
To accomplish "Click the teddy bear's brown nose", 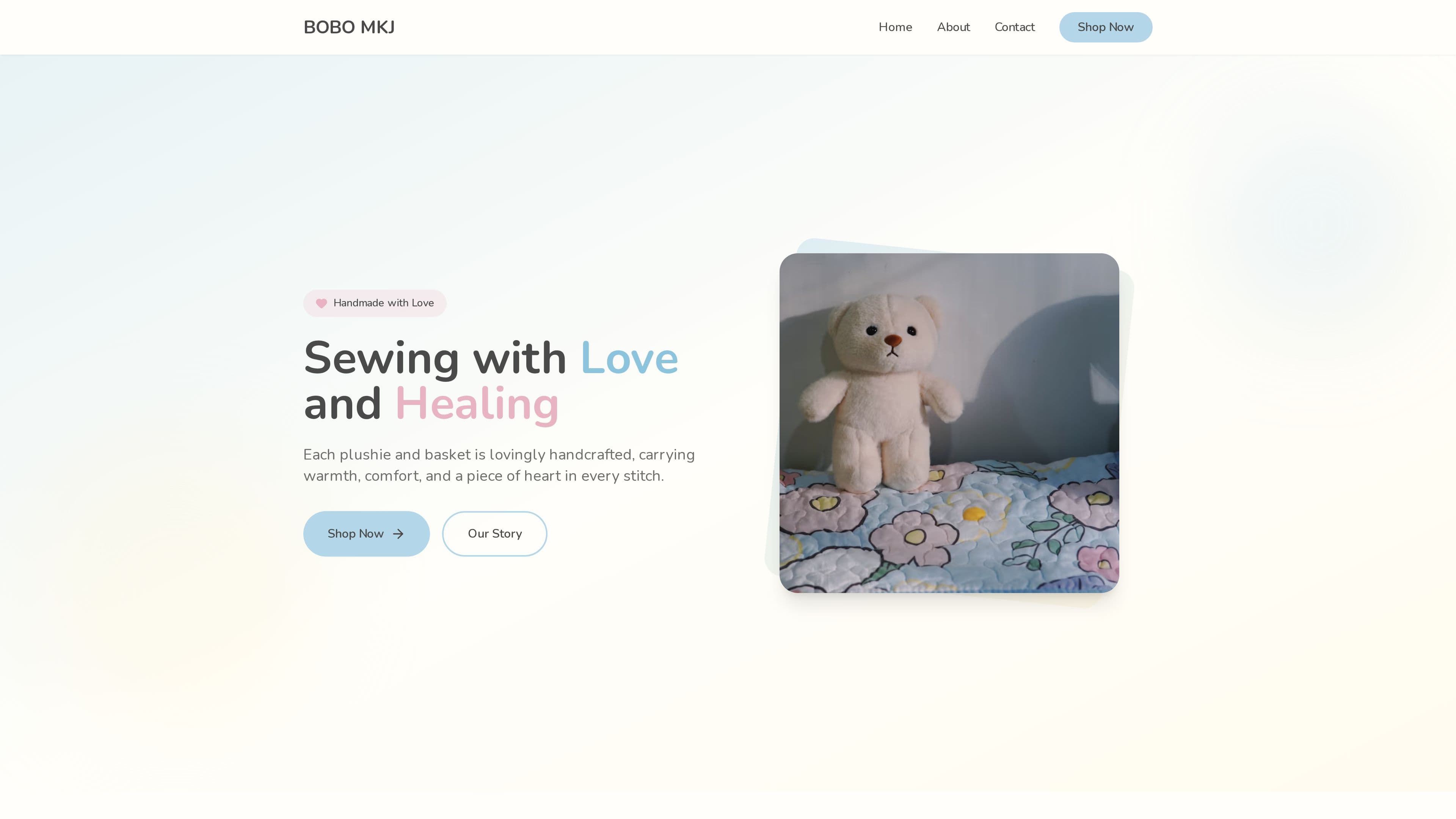I will click(x=893, y=340).
